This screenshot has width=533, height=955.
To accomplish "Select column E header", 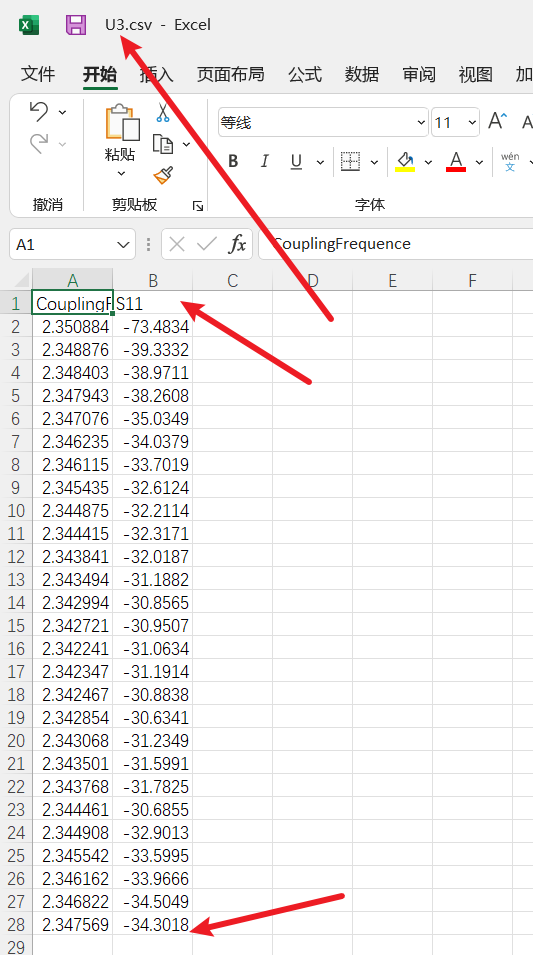I will (392, 280).
